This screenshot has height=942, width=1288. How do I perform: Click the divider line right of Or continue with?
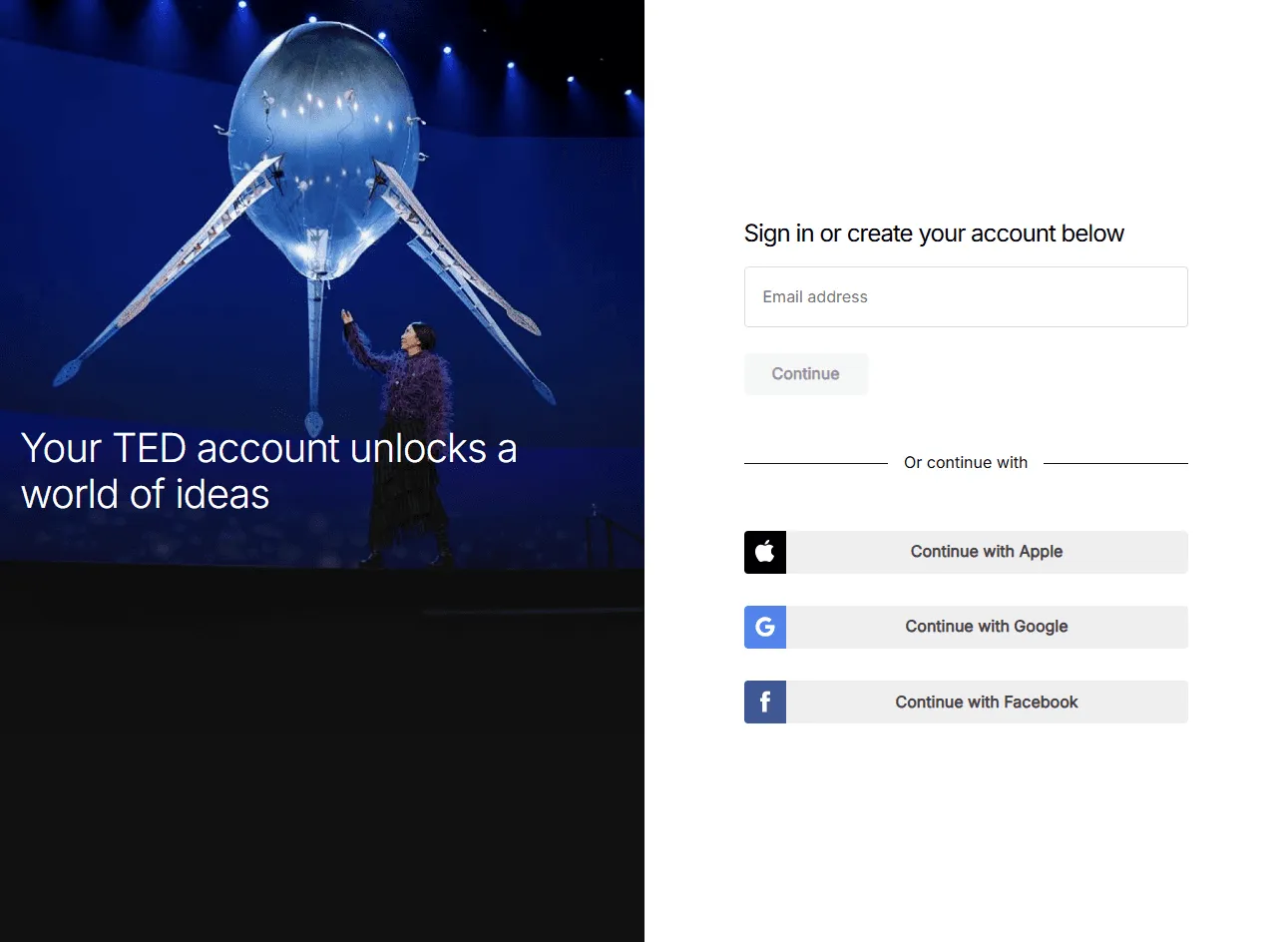point(1115,463)
